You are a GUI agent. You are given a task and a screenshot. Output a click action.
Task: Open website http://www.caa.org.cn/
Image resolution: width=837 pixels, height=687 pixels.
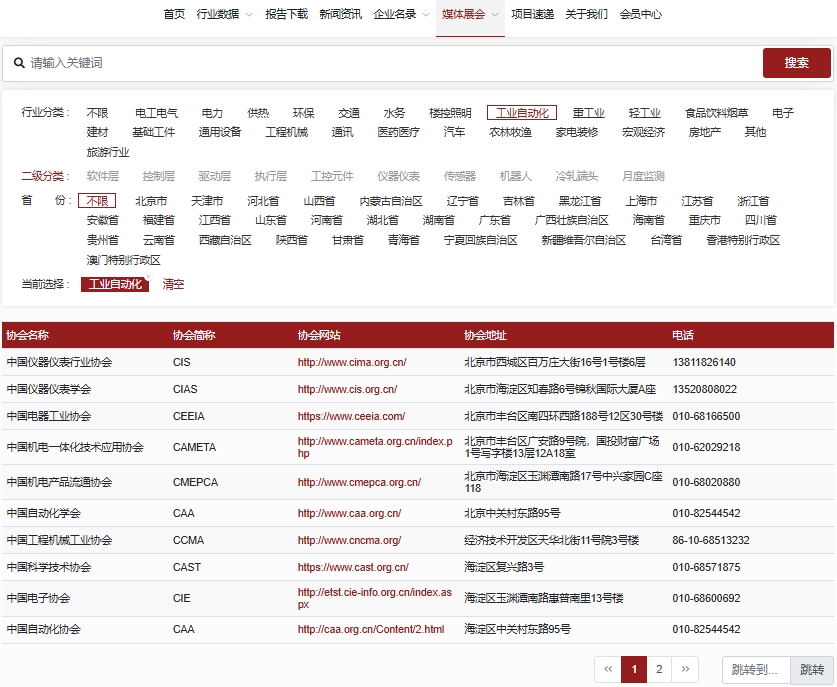349,514
